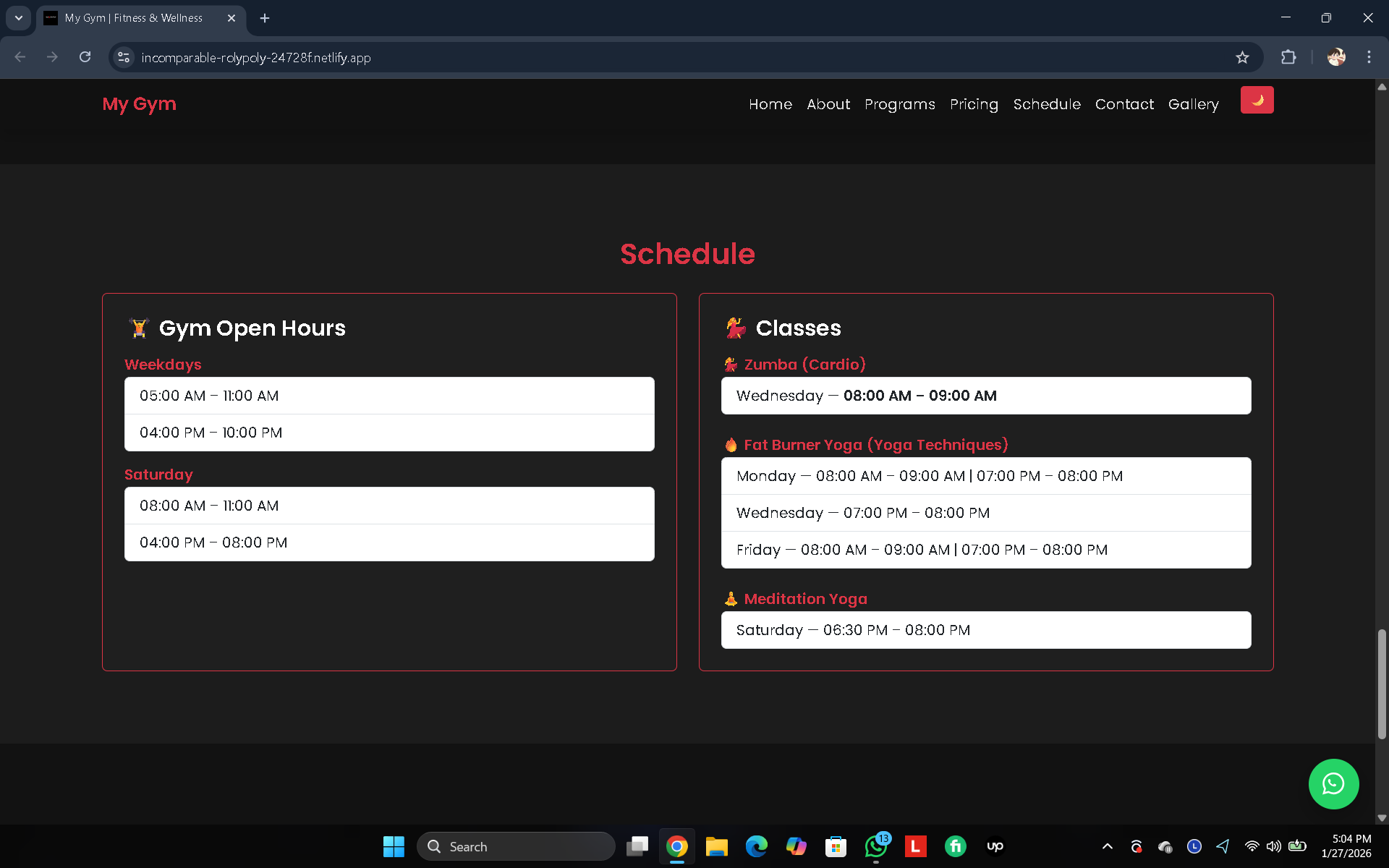Open the Contact menu item
The image size is (1389, 868).
1124,104
